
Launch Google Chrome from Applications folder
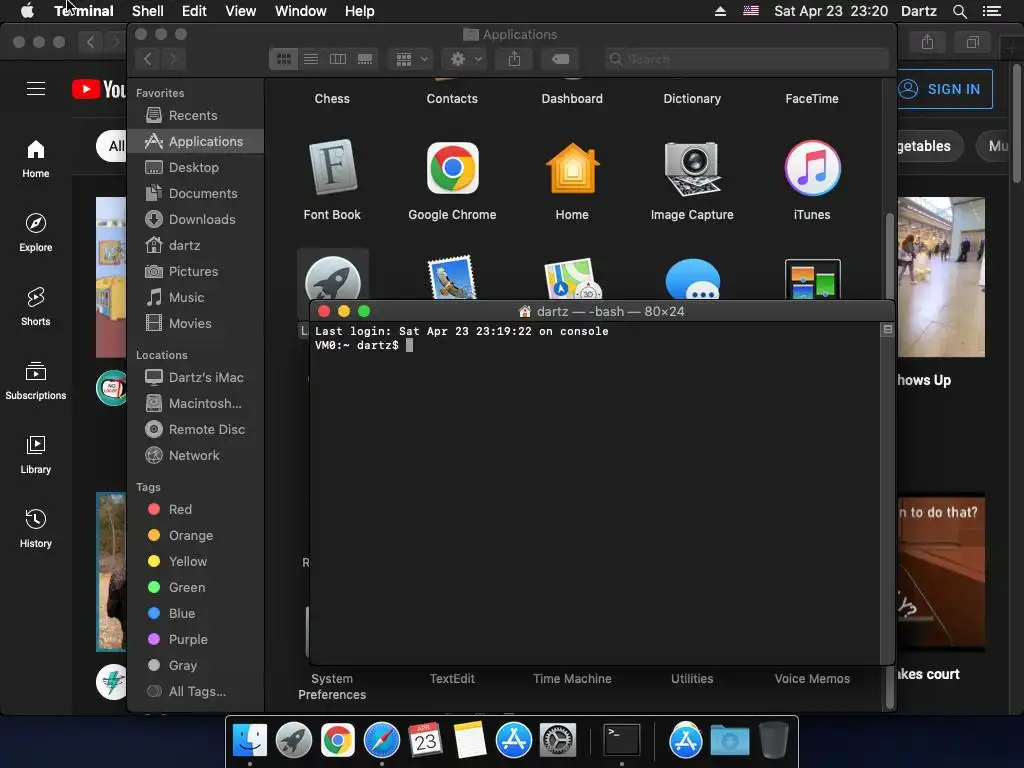click(452, 168)
